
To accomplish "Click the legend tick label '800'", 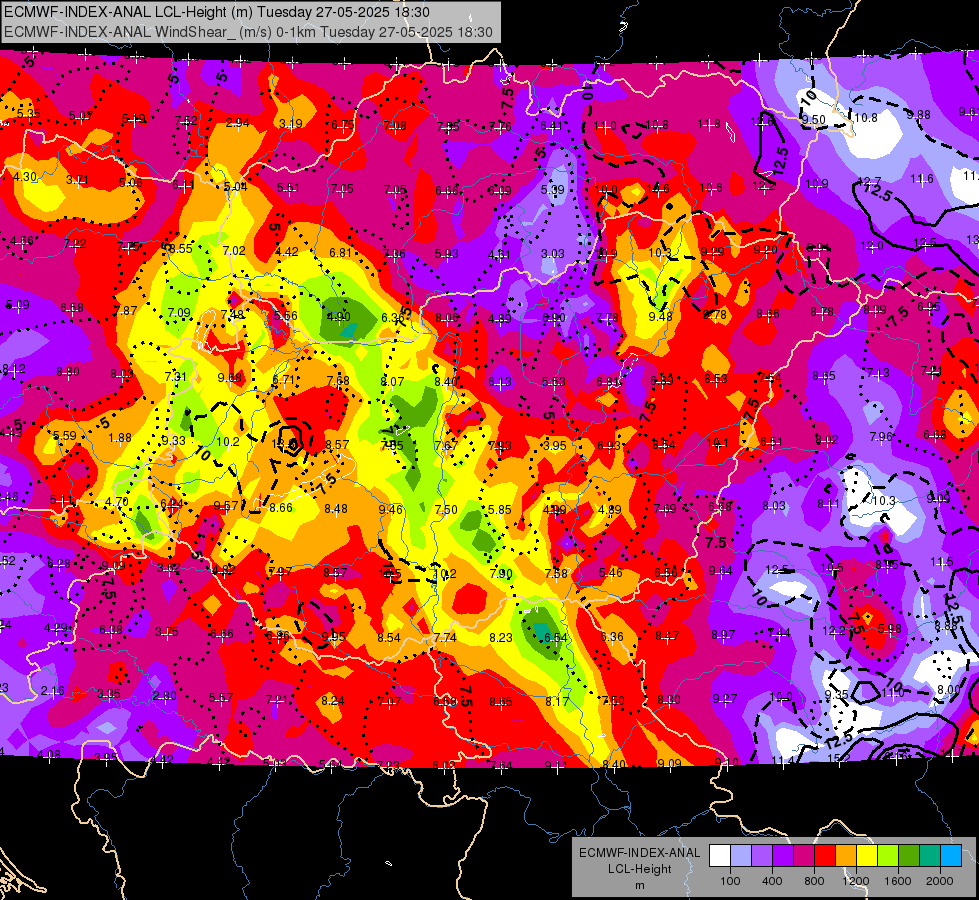I will [814, 881].
